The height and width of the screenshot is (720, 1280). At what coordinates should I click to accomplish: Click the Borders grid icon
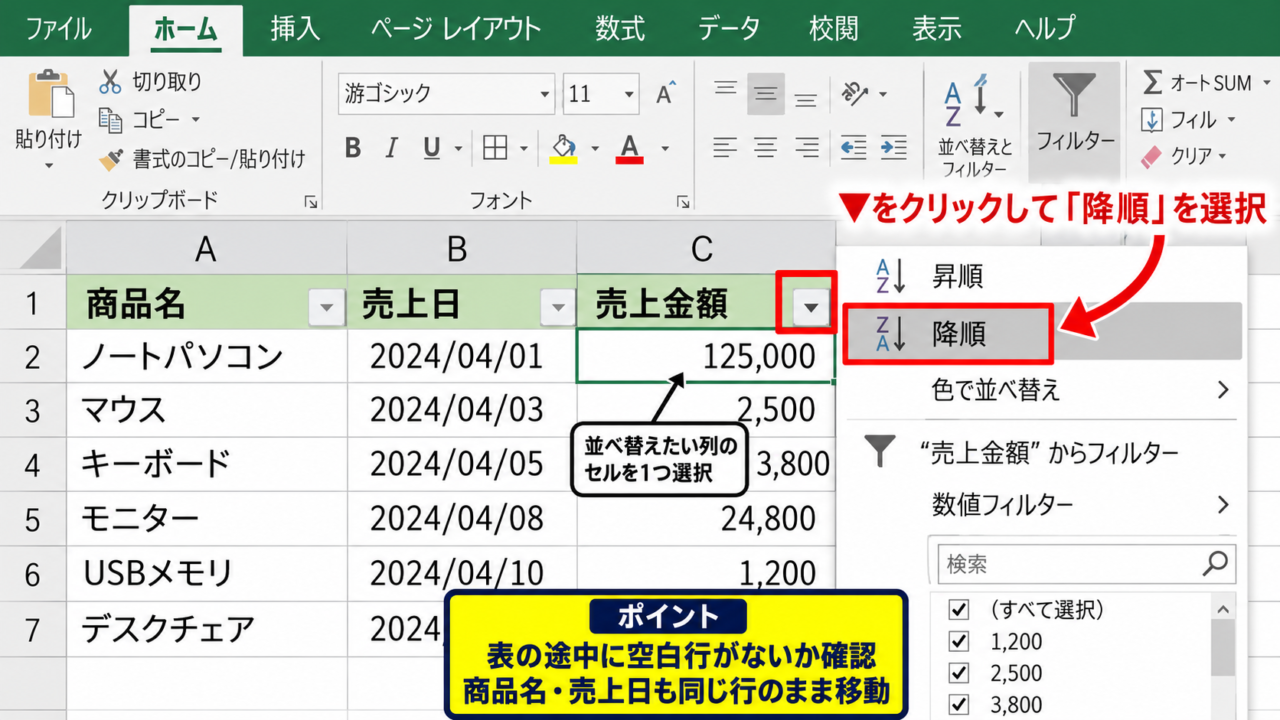495,149
